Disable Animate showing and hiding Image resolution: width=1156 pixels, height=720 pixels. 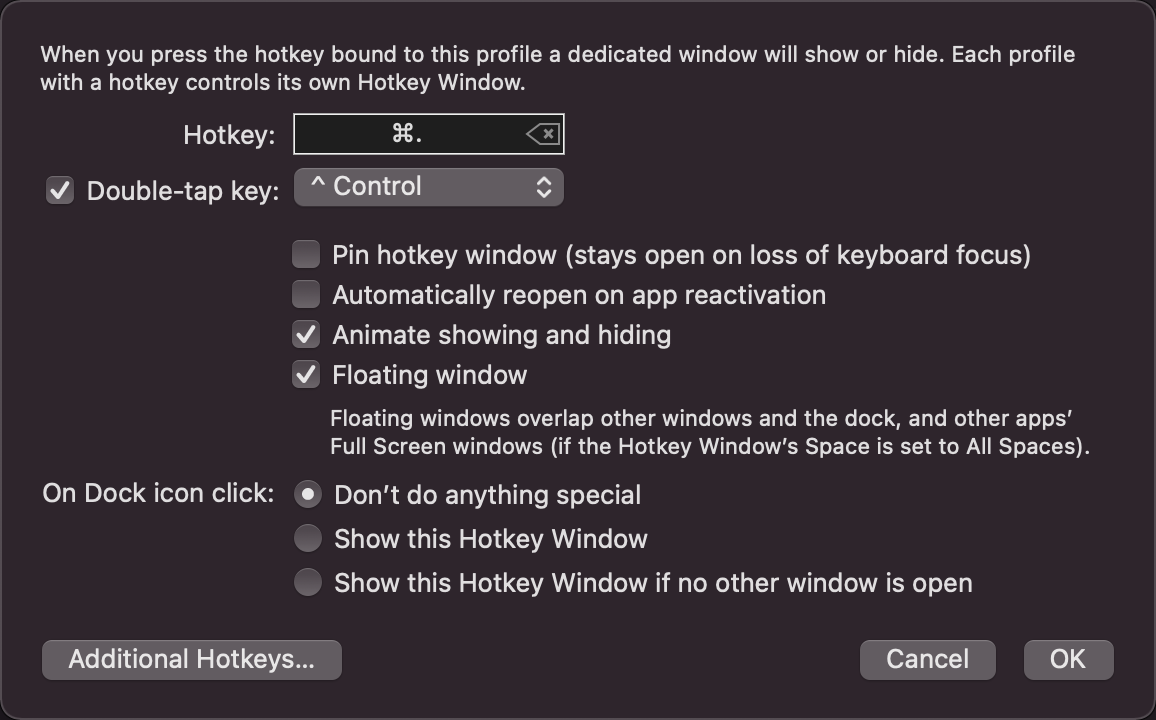[x=305, y=334]
